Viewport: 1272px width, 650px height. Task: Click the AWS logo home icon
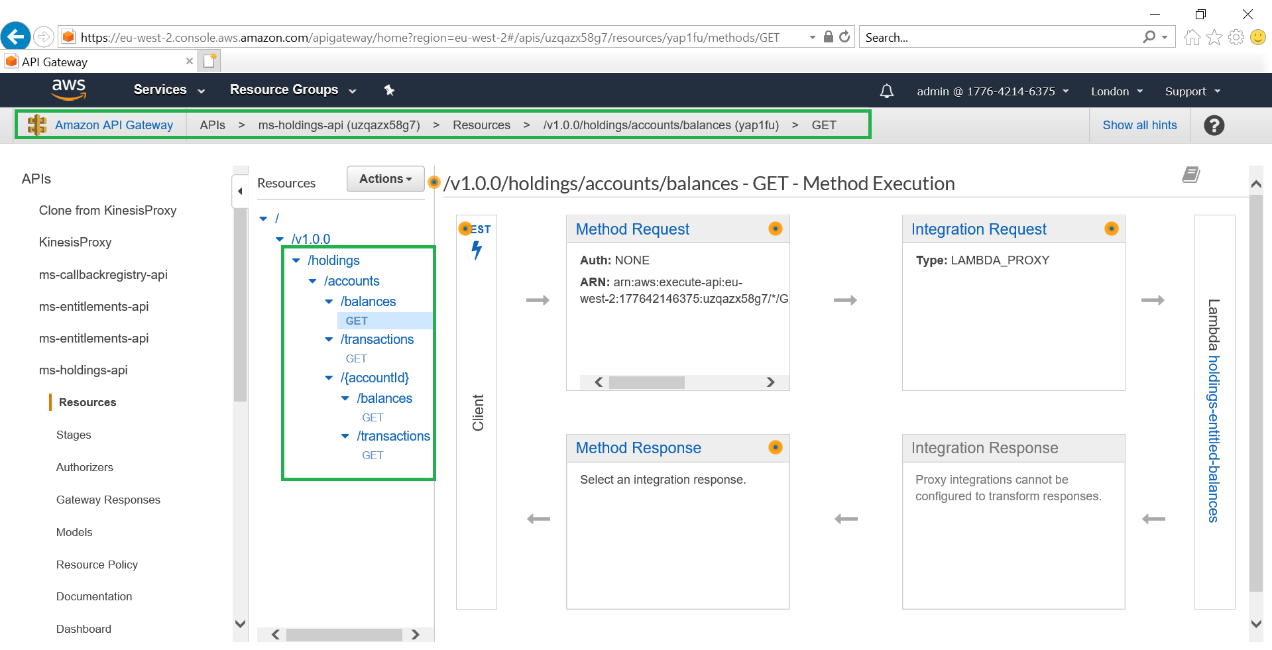coord(69,90)
